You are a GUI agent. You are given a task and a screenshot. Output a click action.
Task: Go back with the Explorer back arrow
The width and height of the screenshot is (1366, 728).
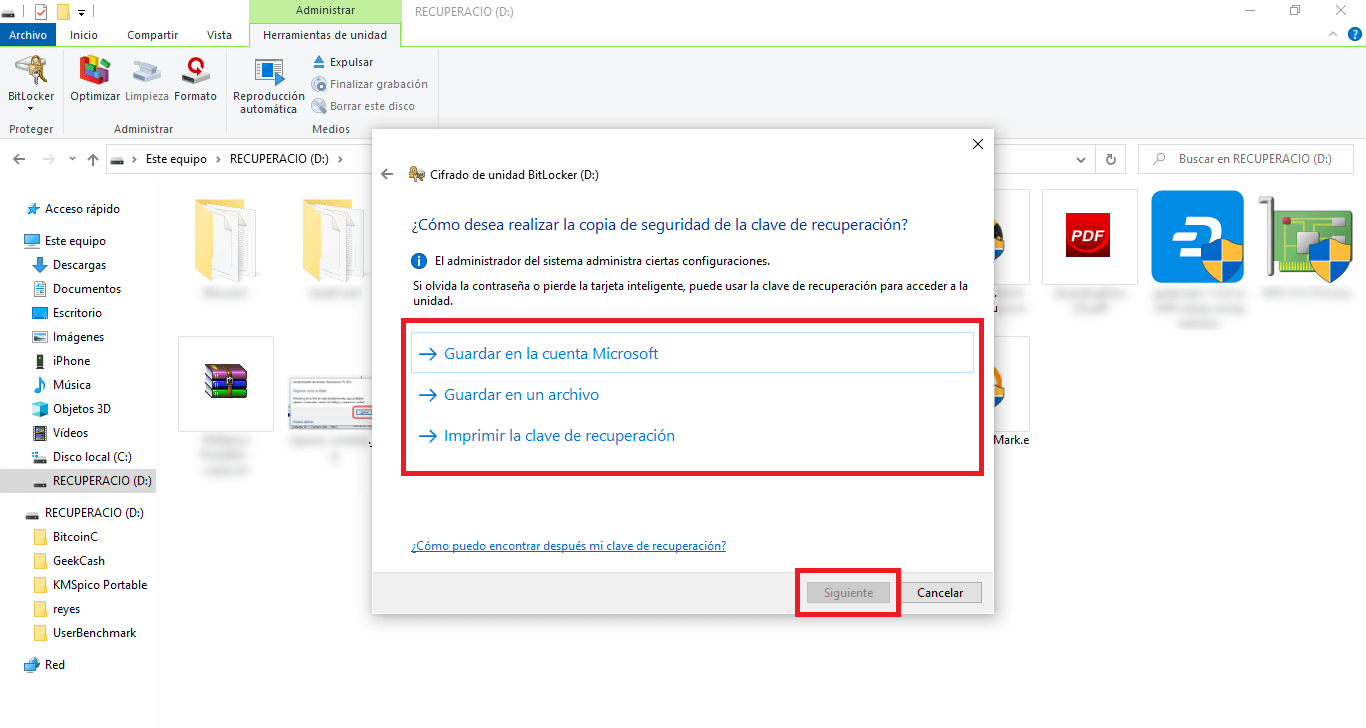pyautogui.click(x=19, y=159)
